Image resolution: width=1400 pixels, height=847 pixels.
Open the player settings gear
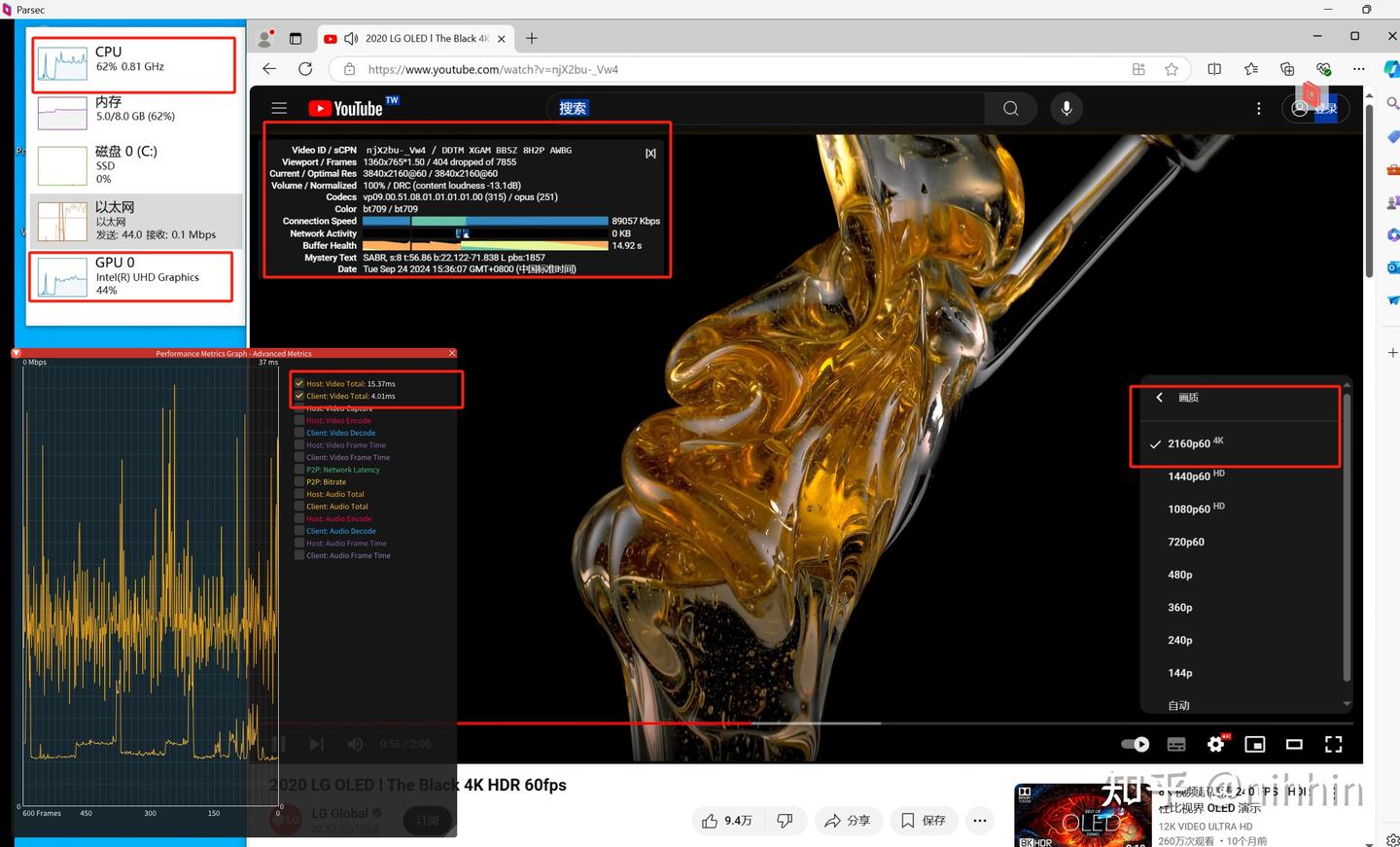pyautogui.click(x=1215, y=744)
